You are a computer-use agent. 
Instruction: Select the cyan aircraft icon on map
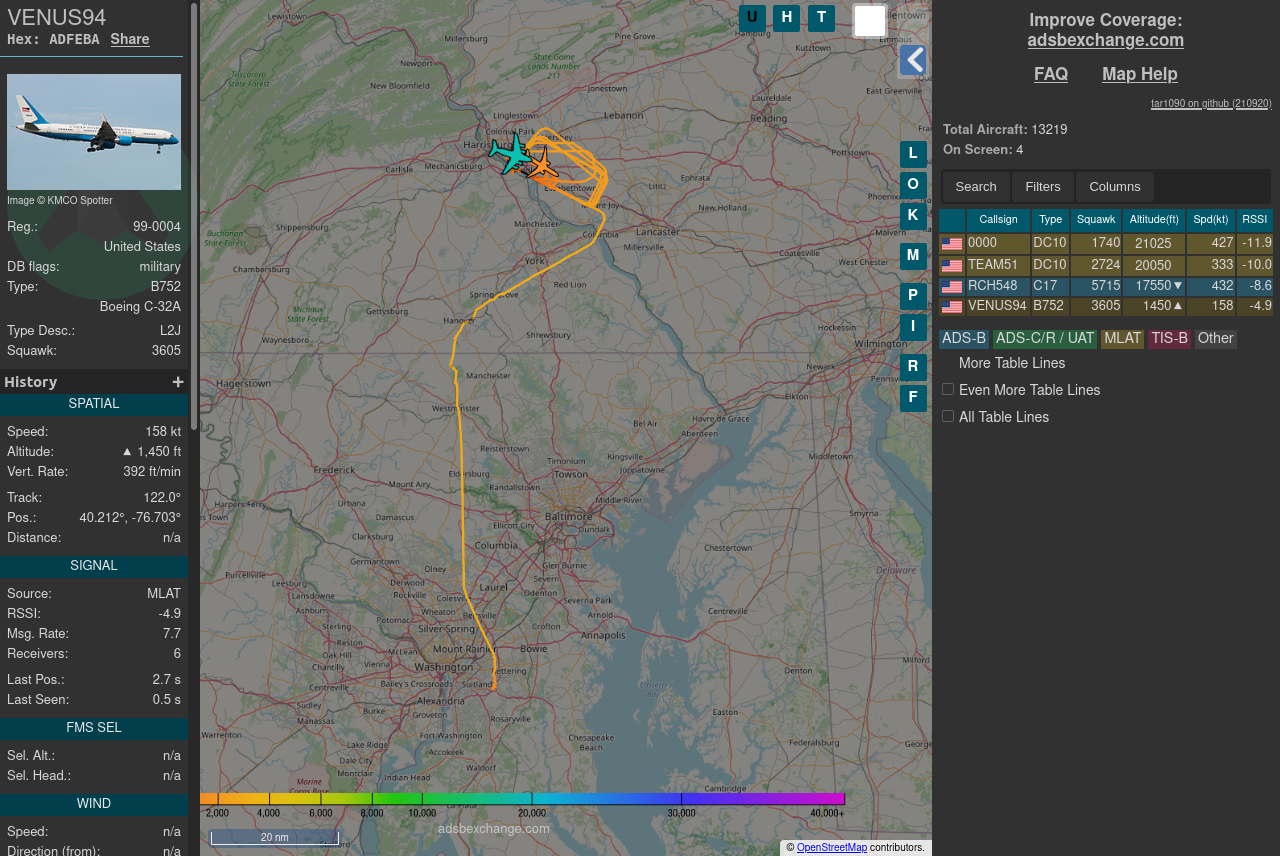(x=511, y=155)
